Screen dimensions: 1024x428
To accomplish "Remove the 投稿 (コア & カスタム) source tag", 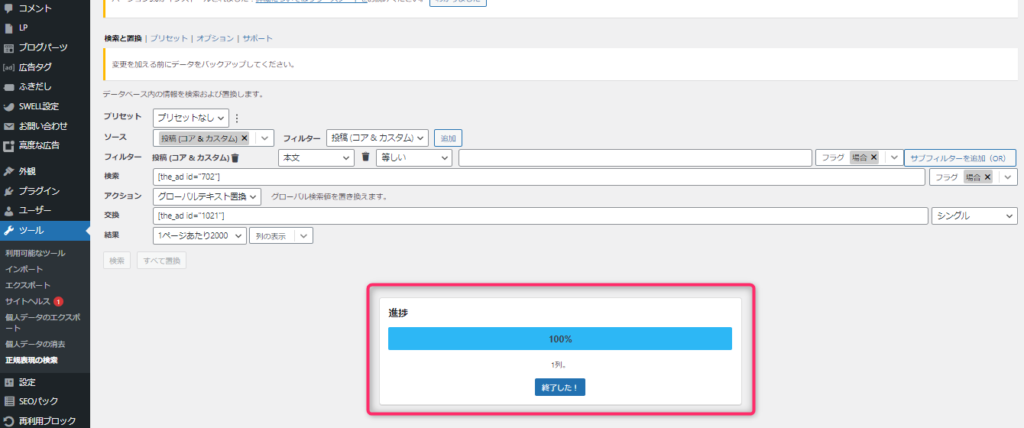I will (x=244, y=138).
